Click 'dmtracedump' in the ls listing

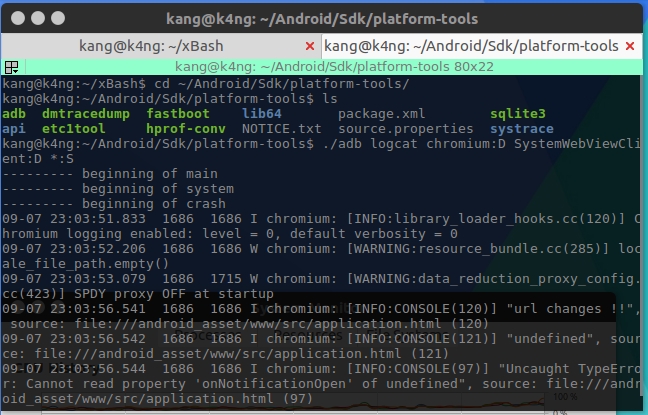86,114
